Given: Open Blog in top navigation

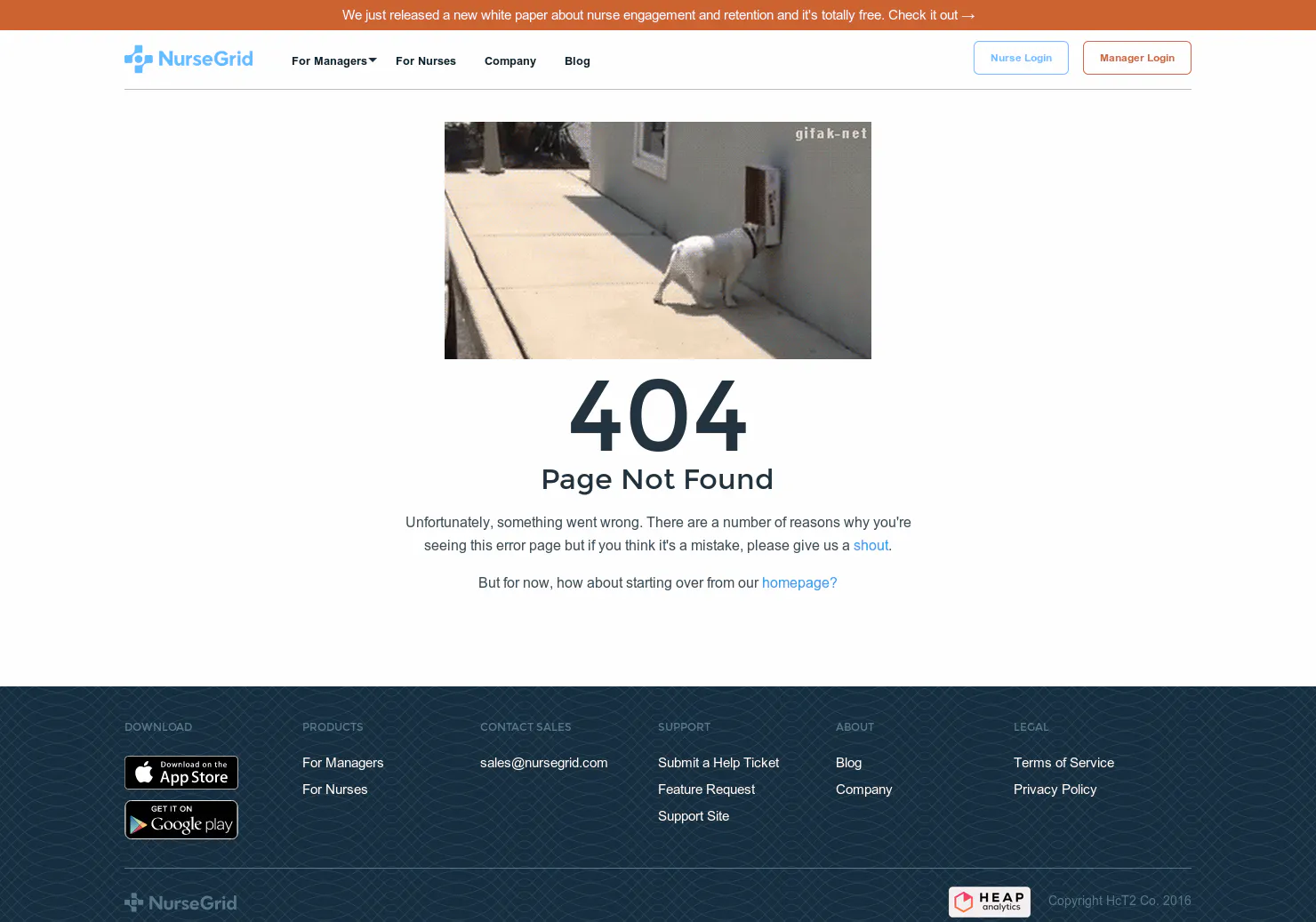Looking at the screenshot, I should coord(577,61).
